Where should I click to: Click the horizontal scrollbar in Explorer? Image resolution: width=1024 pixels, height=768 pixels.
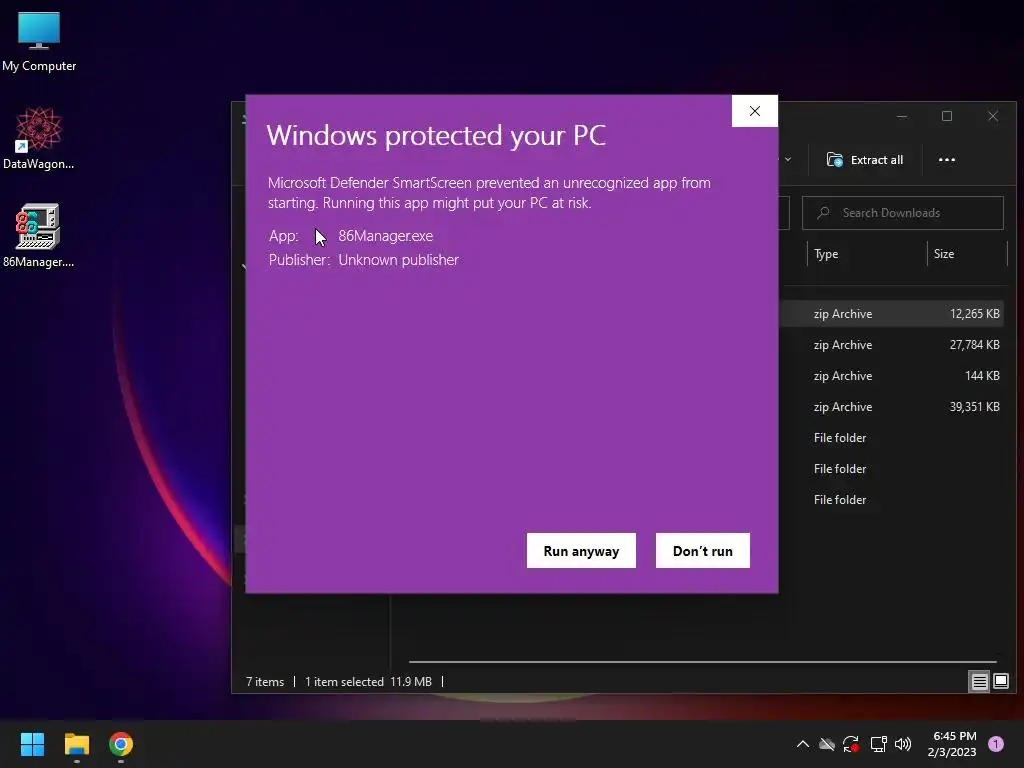tap(703, 662)
